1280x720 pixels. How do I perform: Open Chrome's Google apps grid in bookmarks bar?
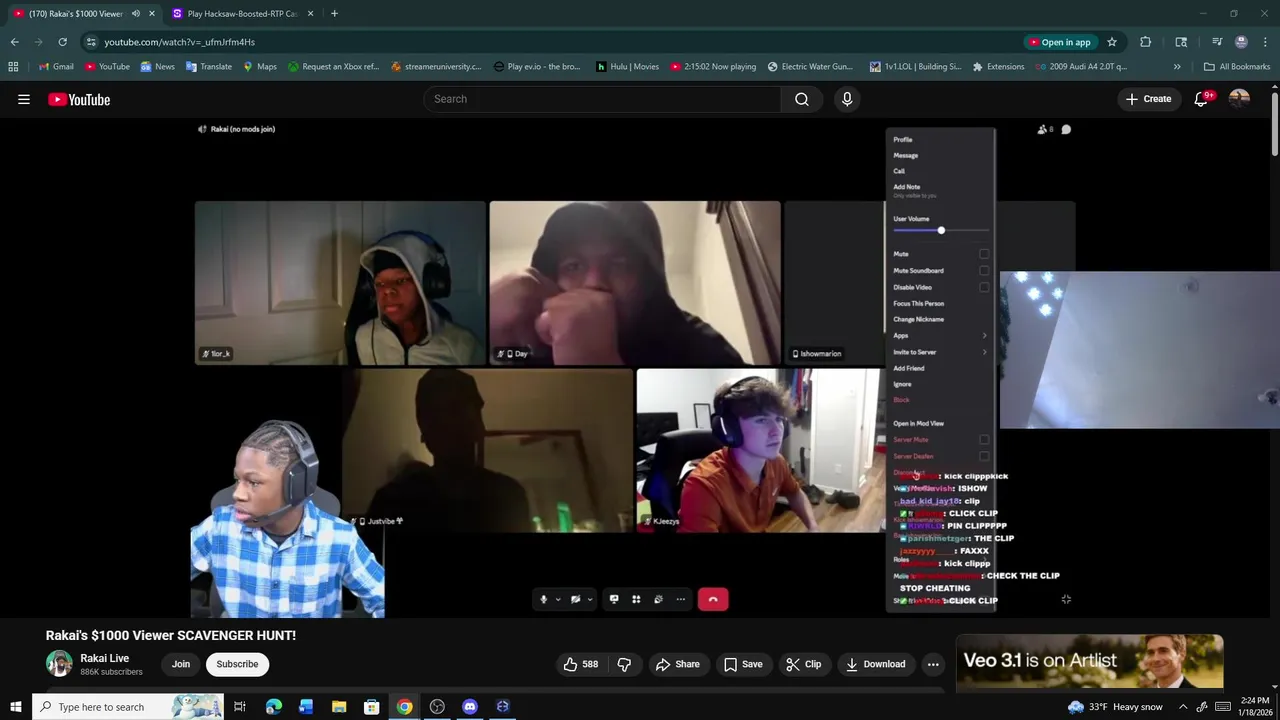click(13, 67)
